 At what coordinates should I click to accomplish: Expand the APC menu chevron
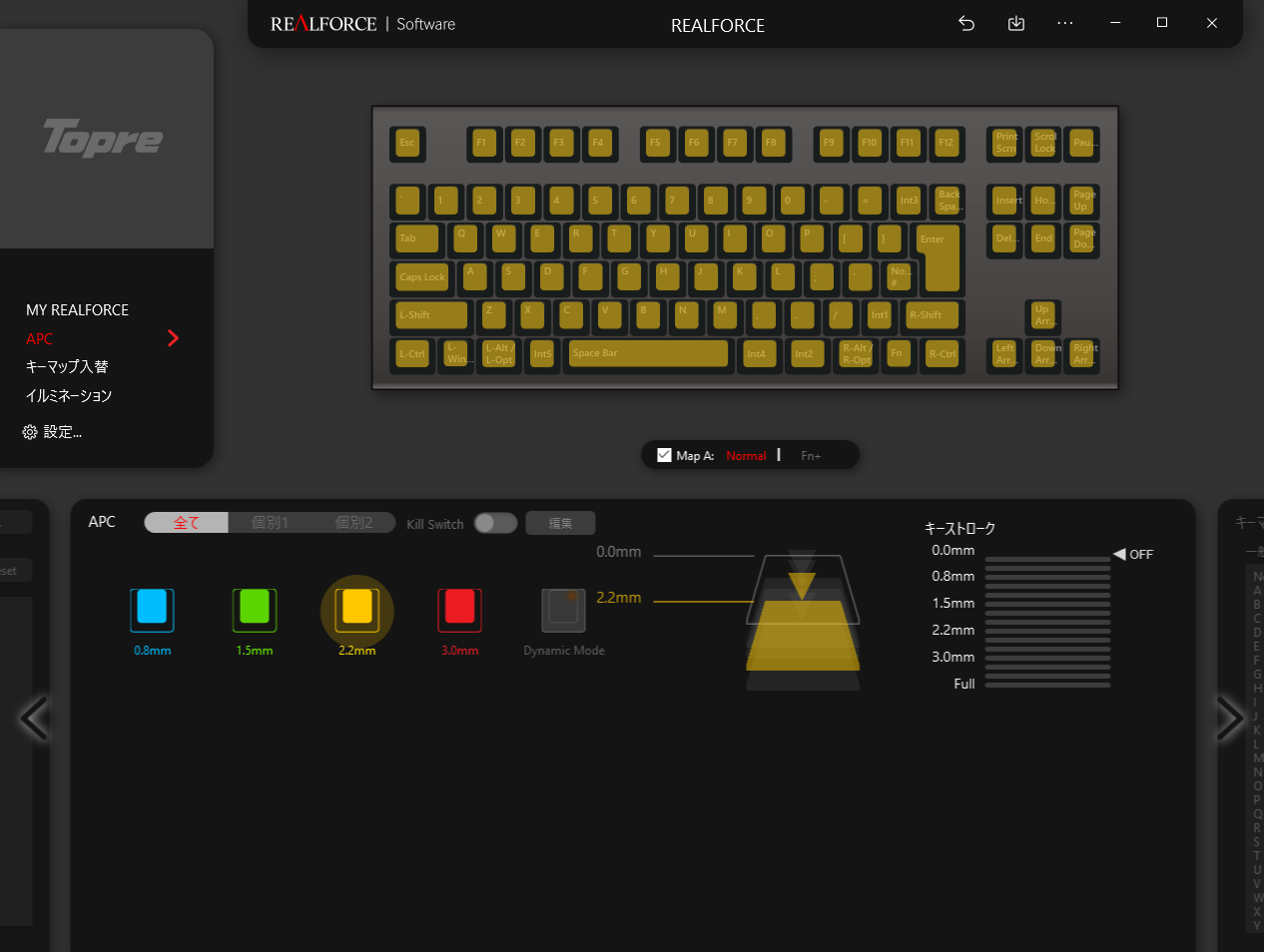tap(173, 338)
